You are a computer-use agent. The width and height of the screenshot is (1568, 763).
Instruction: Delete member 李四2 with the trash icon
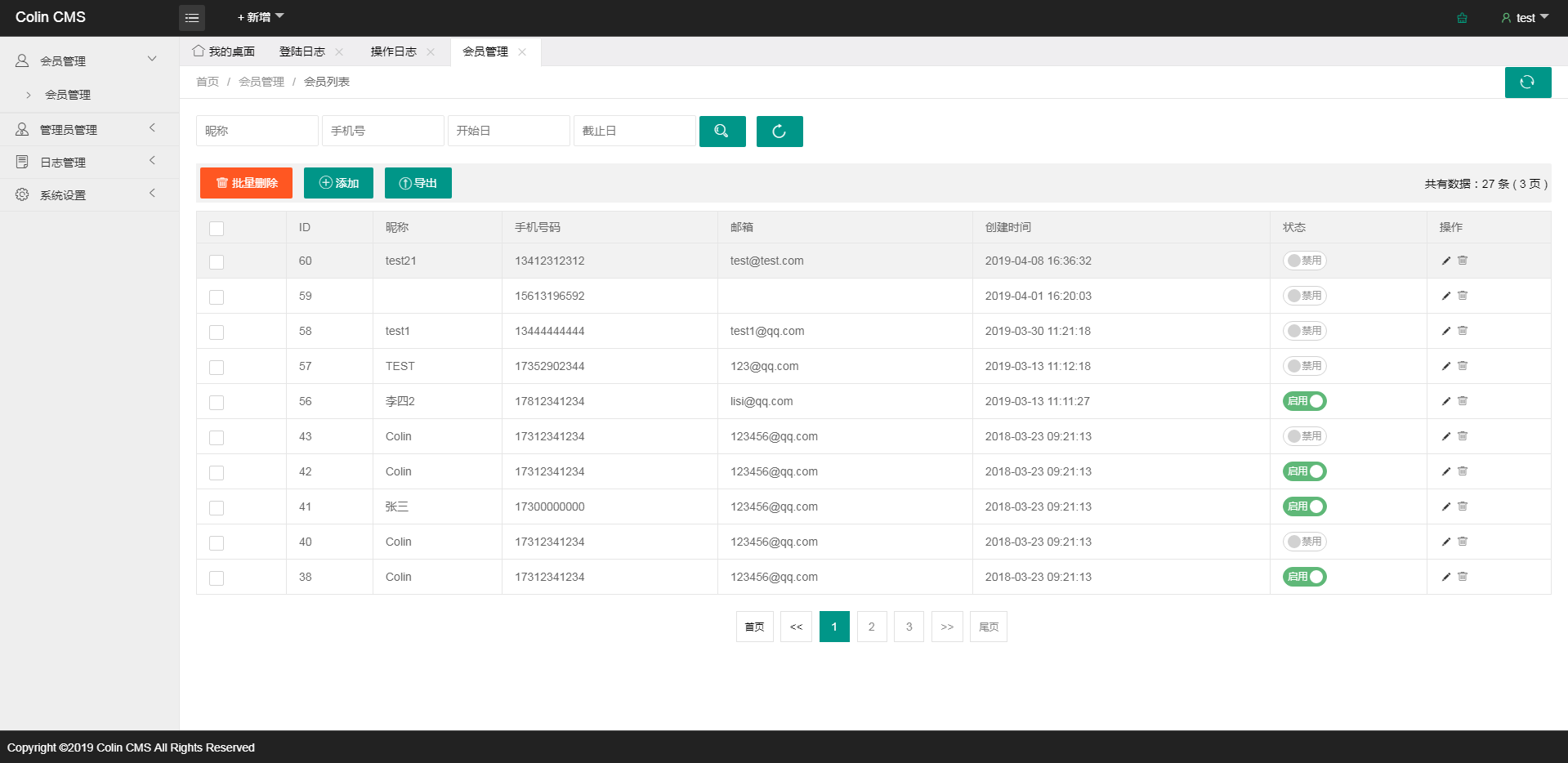(1463, 401)
